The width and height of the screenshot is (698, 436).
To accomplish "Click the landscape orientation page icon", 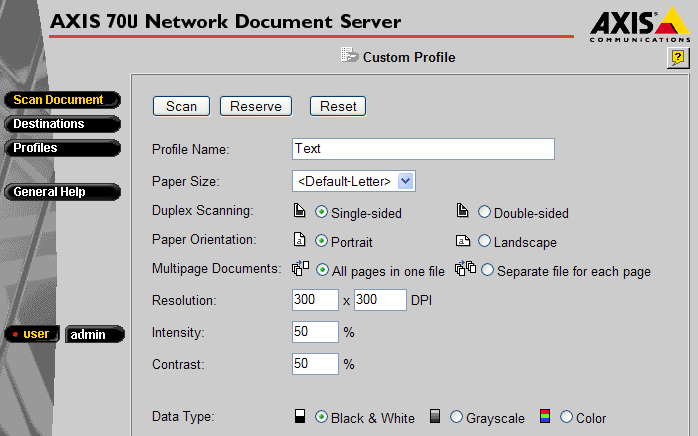I will point(463,240).
